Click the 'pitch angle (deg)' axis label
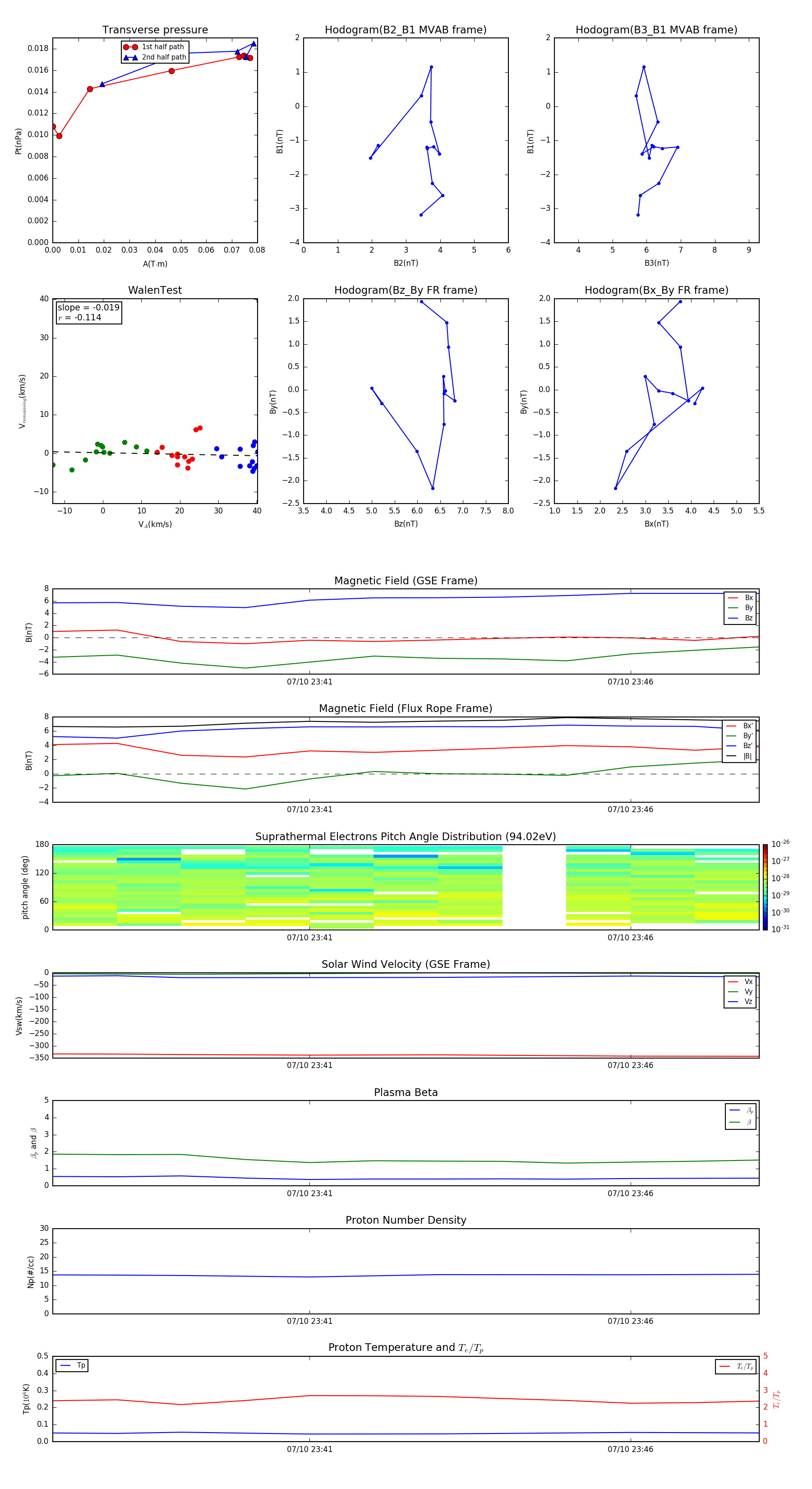The width and height of the screenshot is (812, 1489). (25, 887)
